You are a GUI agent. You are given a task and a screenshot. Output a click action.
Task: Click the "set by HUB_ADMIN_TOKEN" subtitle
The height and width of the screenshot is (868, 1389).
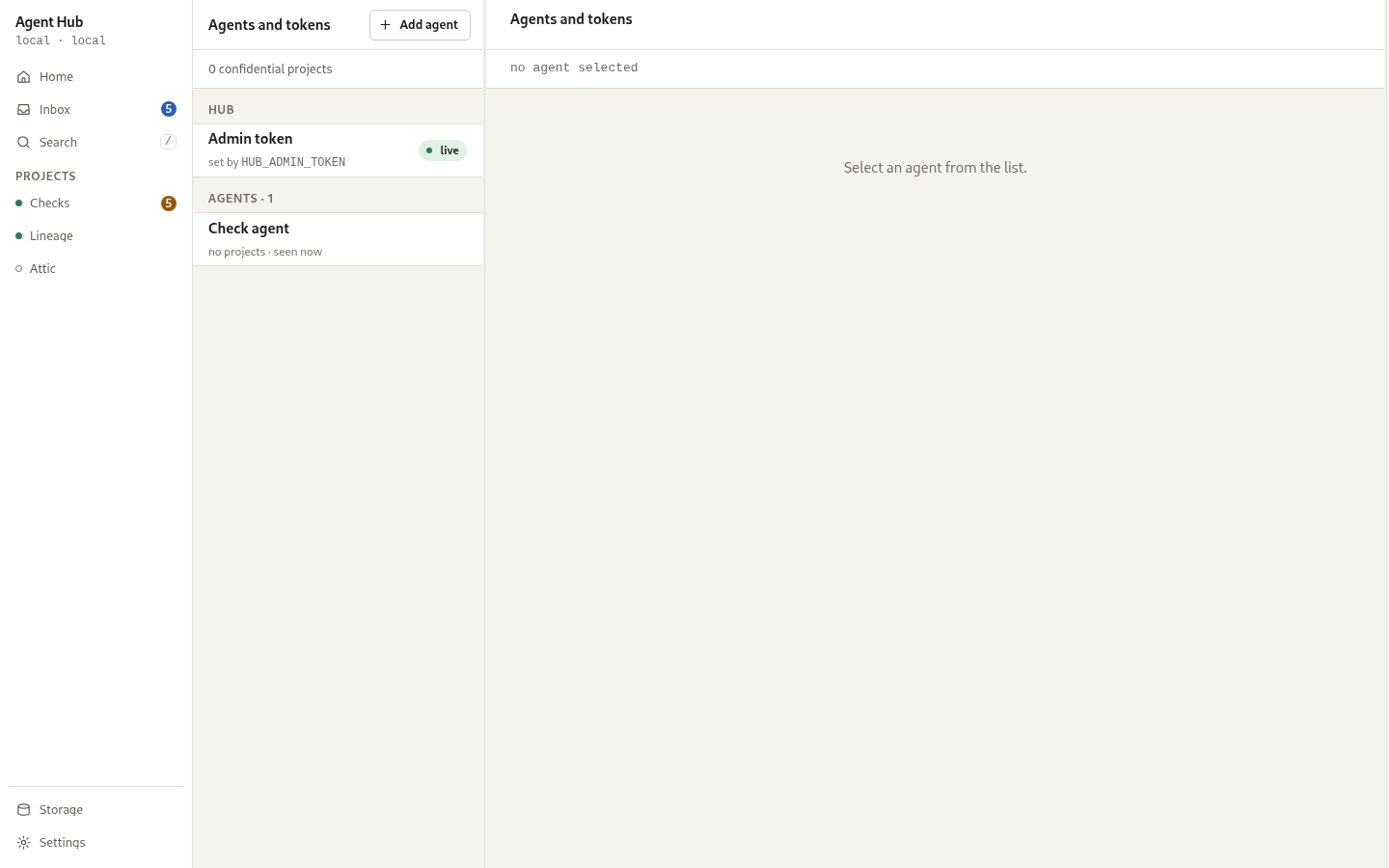(277, 162)
